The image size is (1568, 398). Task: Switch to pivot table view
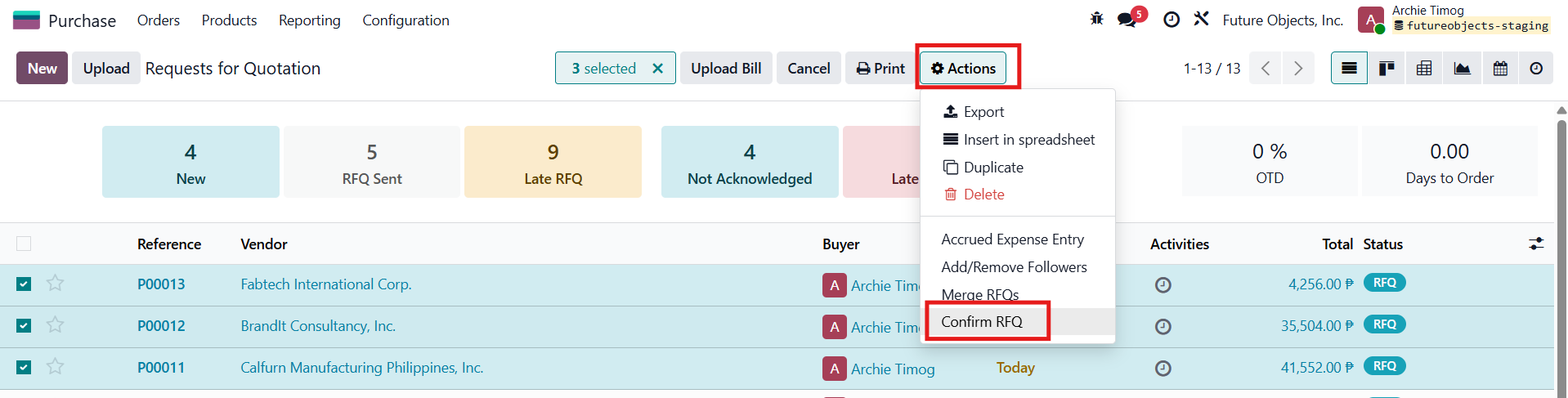click(x=1424, y=69)
